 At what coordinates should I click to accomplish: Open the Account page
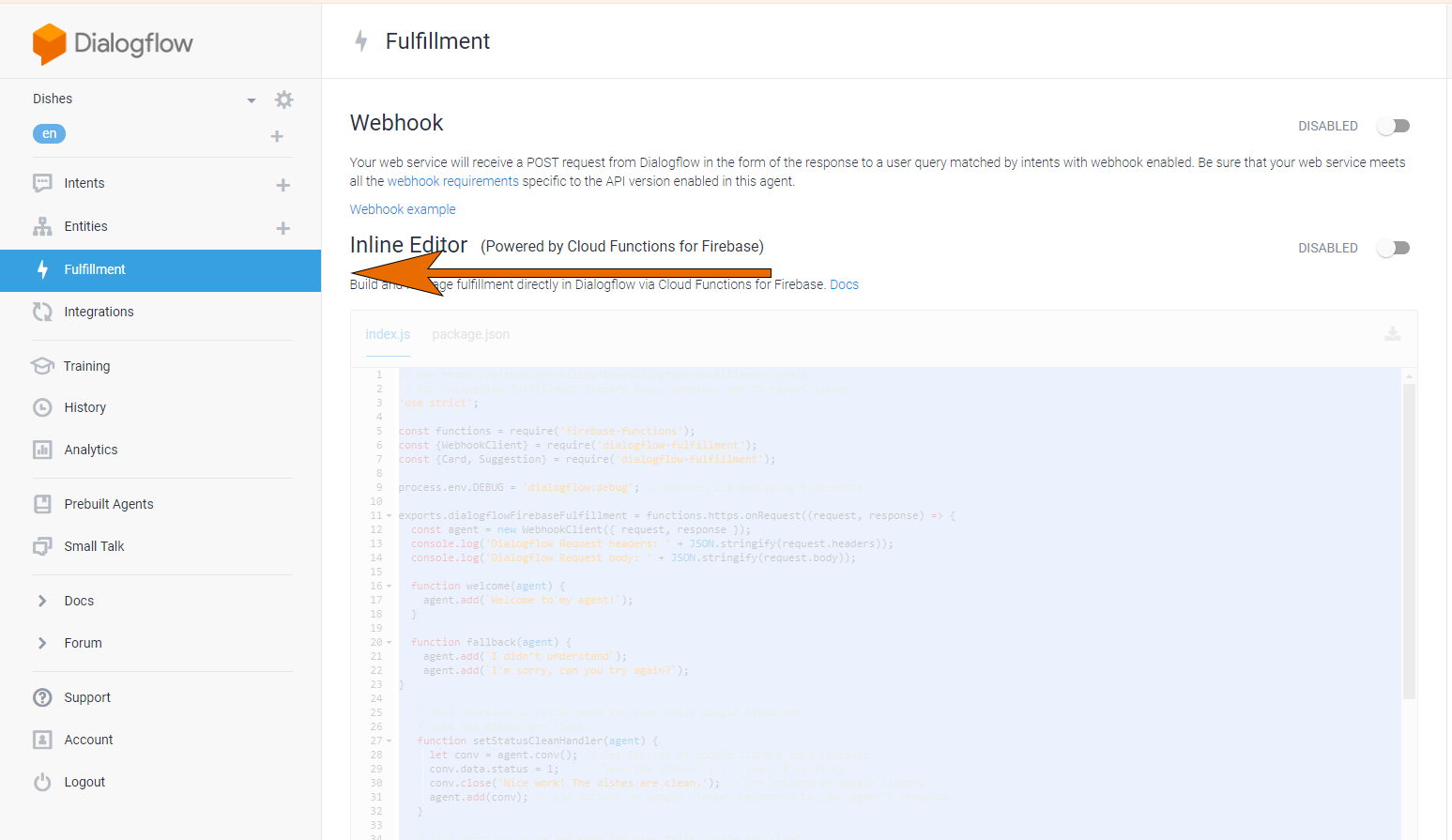(88, 740)
